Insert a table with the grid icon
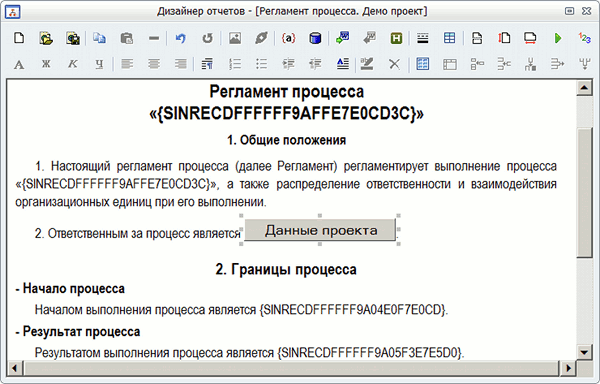The image size is (600, 384). click(x=450, y=38)
